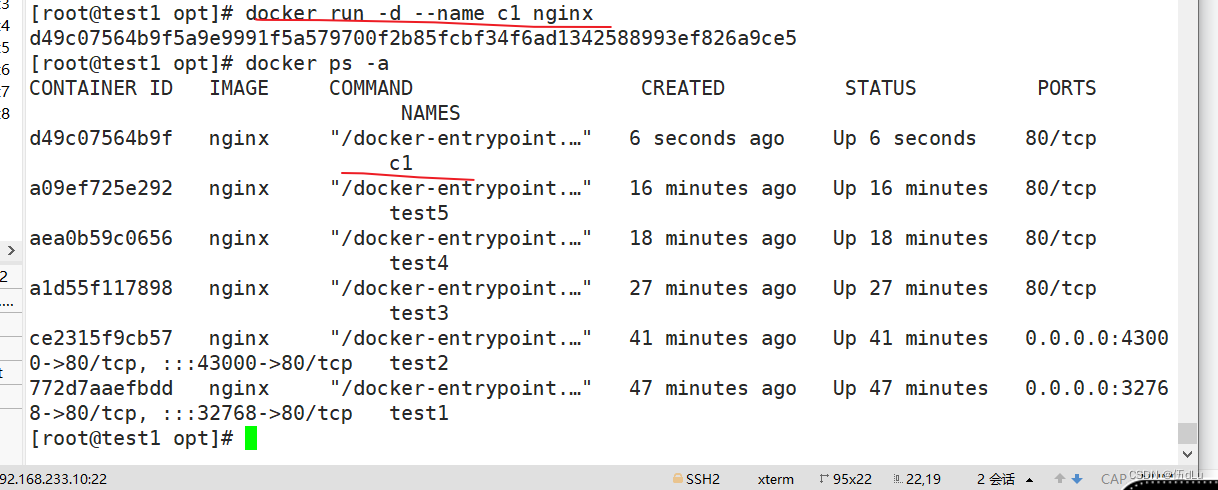Click the SSH2 lock icon in status bar
The width and height of the screenshot is (1218, 490).
coord(677,479)
